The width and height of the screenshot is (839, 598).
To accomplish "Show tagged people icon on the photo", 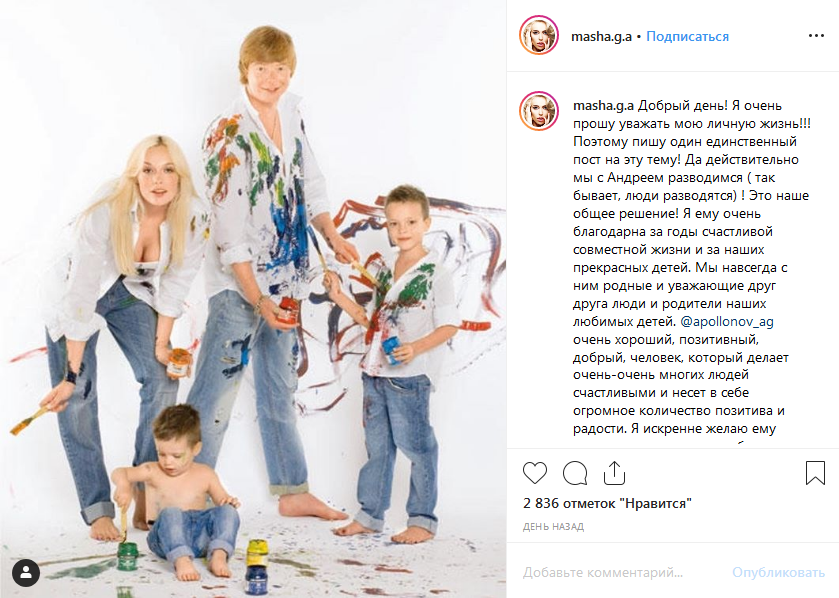I will pyautogui.click(x=26, y=573).
